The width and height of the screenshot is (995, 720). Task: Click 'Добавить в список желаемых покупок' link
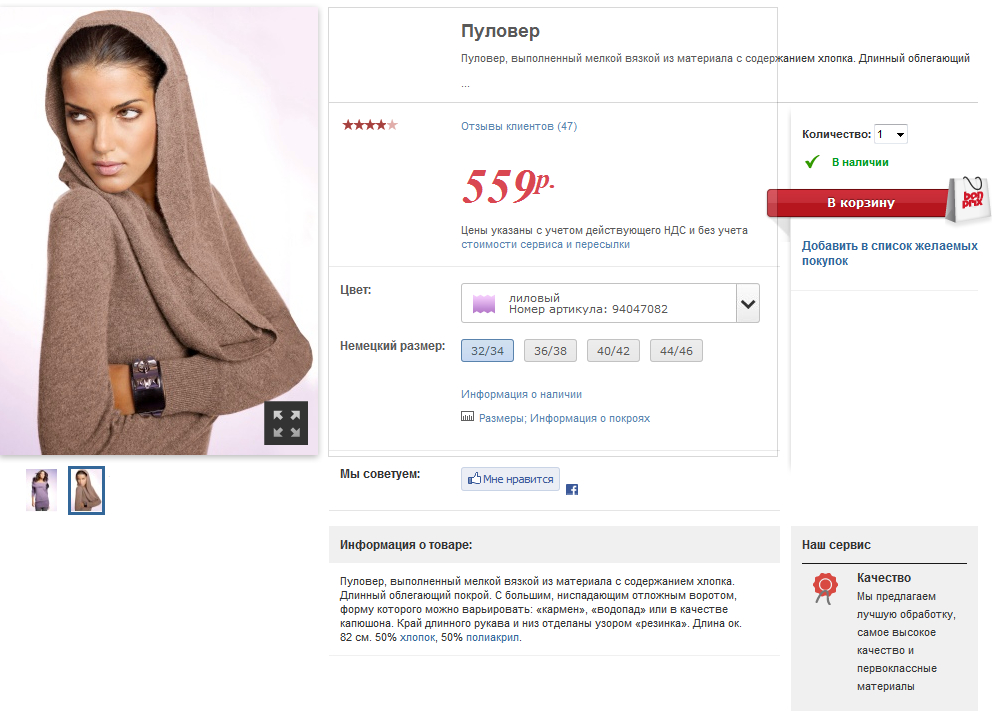(889, 253)
